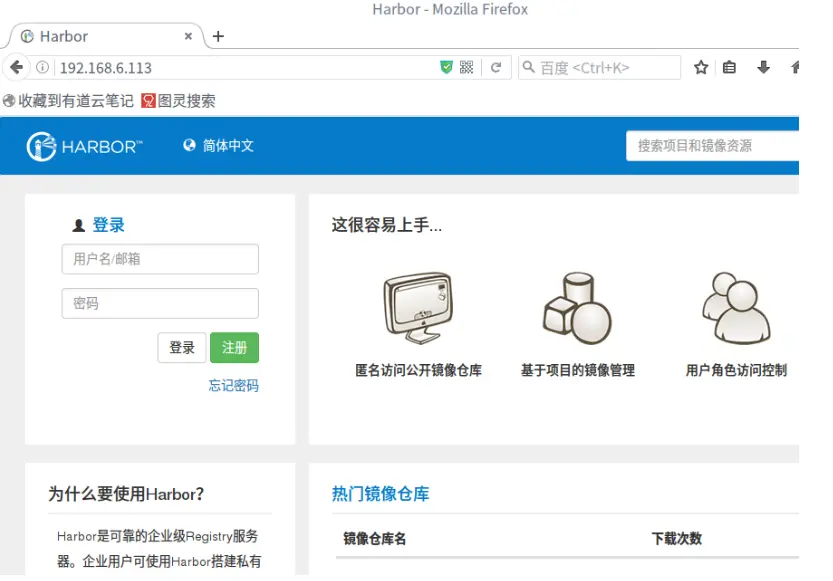
Task: Click the 热门镜像仓库 heading
Action: (x=380, y=494)
